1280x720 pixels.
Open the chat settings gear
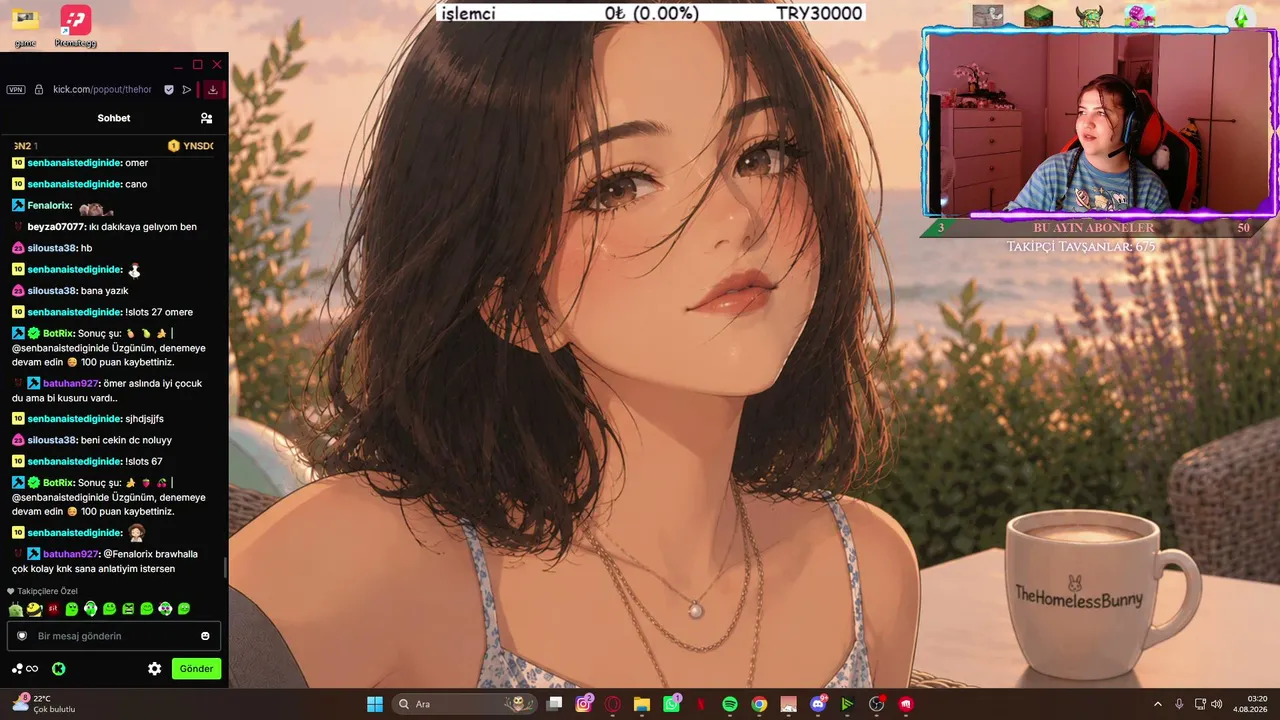coord(155,669)
